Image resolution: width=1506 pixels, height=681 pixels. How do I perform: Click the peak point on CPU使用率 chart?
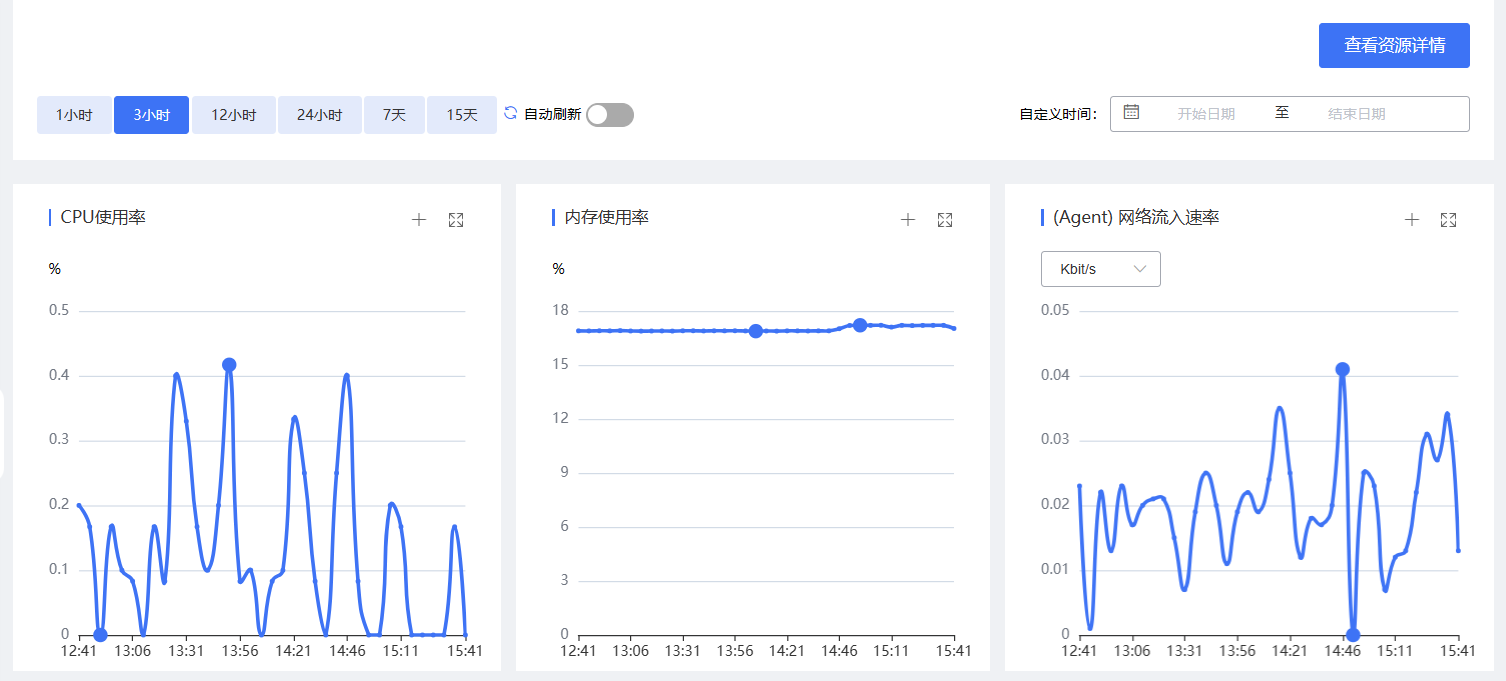point(229,365)
